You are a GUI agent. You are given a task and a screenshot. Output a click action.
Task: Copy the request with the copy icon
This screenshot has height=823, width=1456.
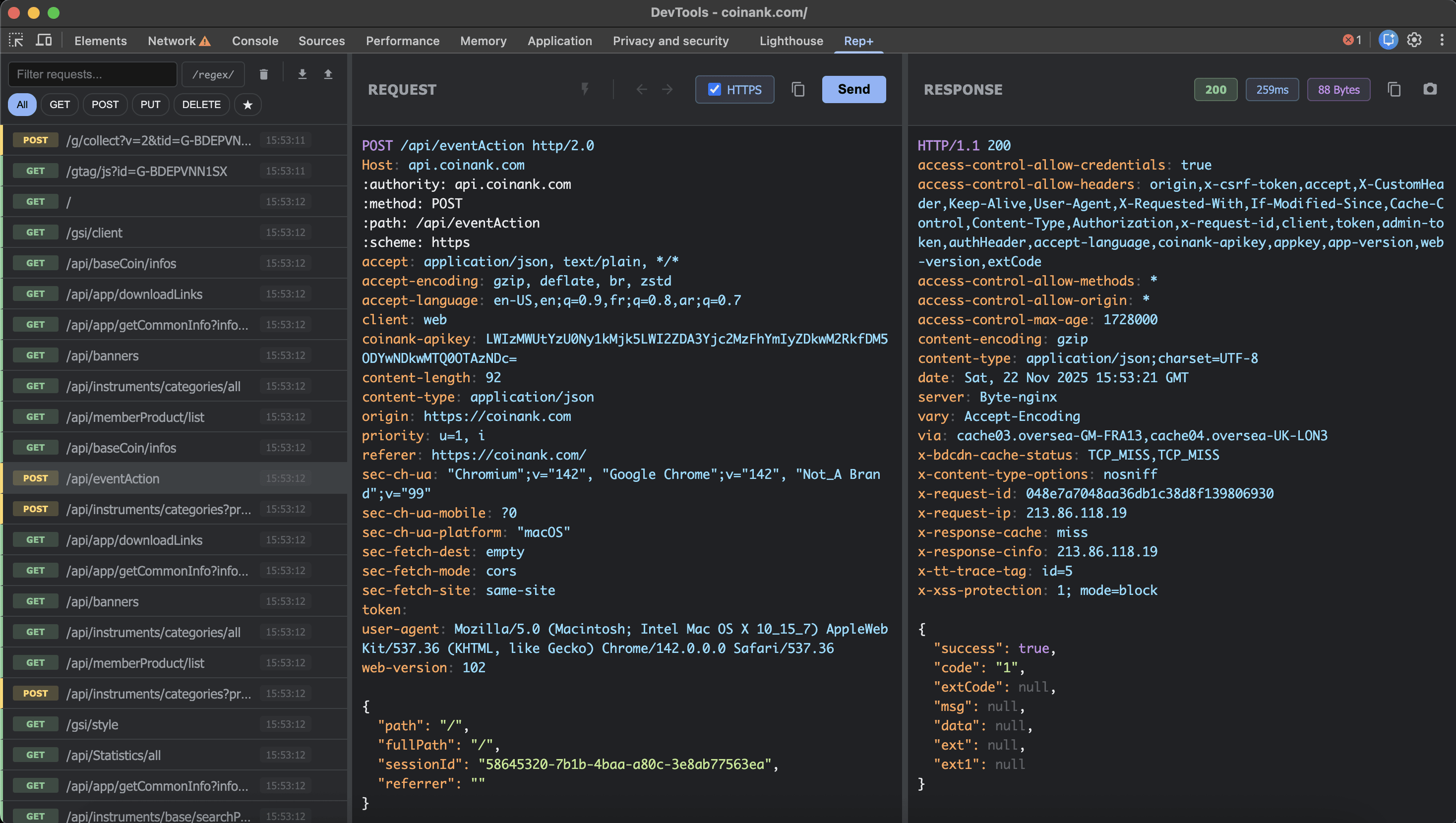[x=797, y=89]
